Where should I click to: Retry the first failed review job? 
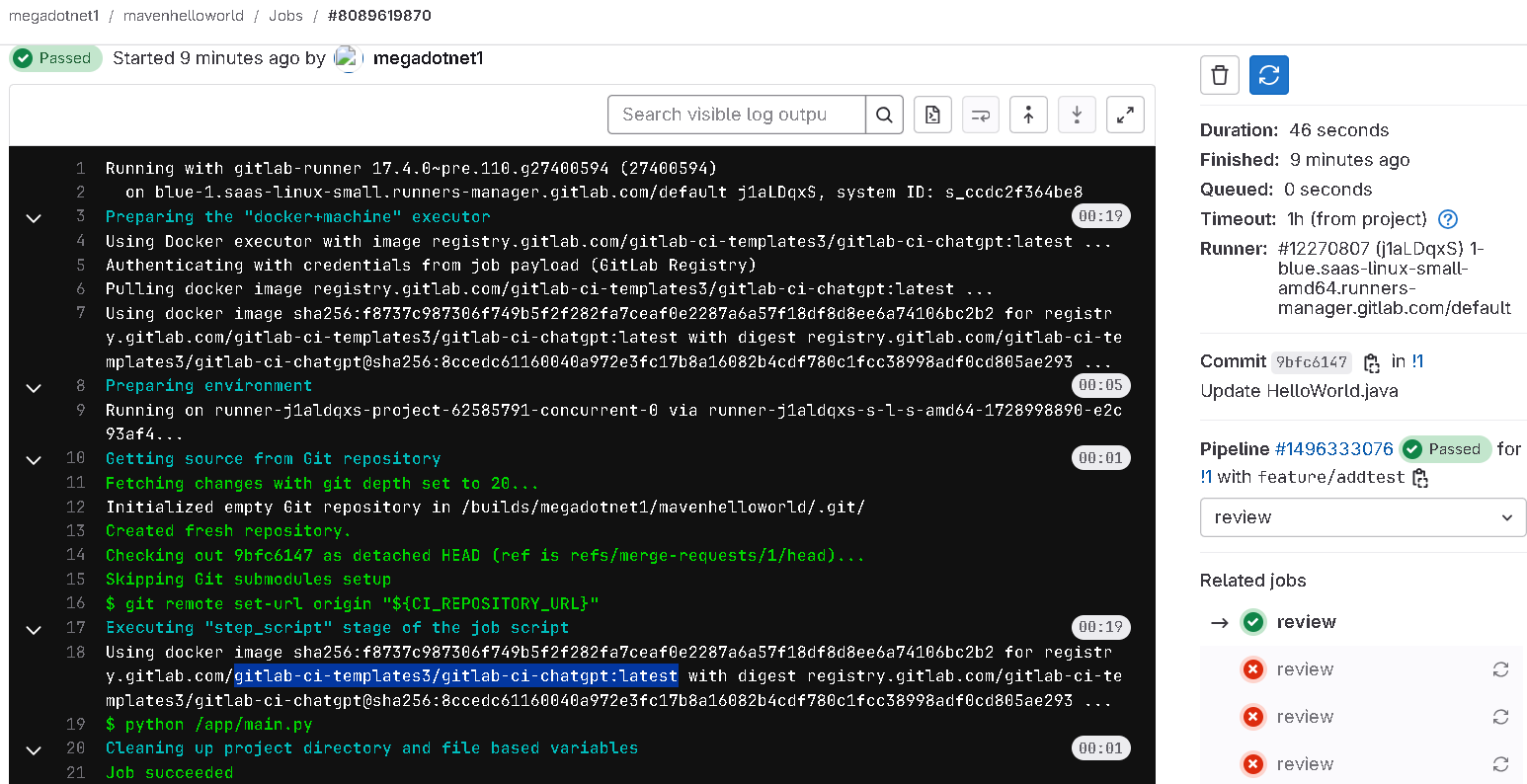pos(1500,669)
